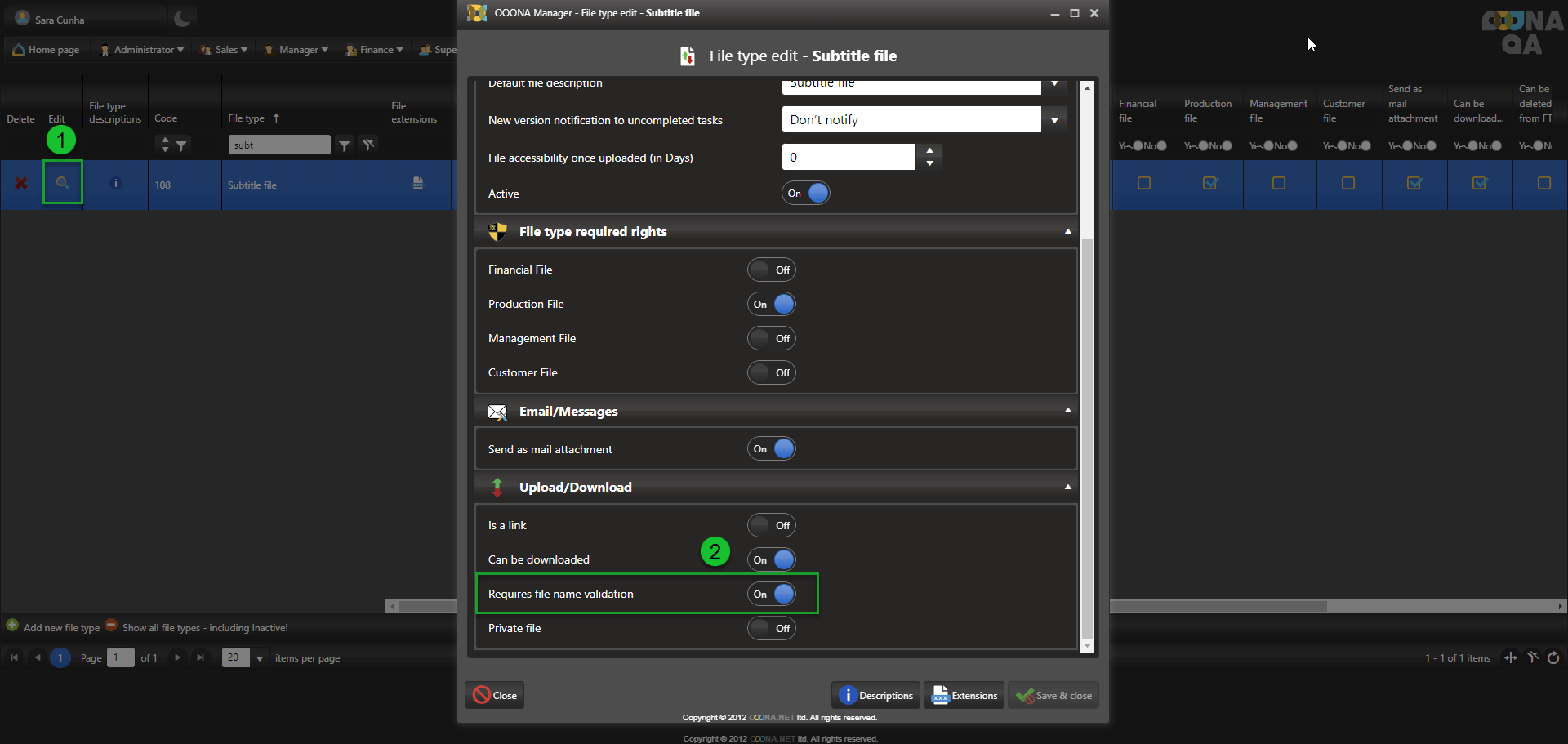Screen dimensions: 1568x744
Task: Switch on the Financial File toggle
Action: (x=772, y=270)
